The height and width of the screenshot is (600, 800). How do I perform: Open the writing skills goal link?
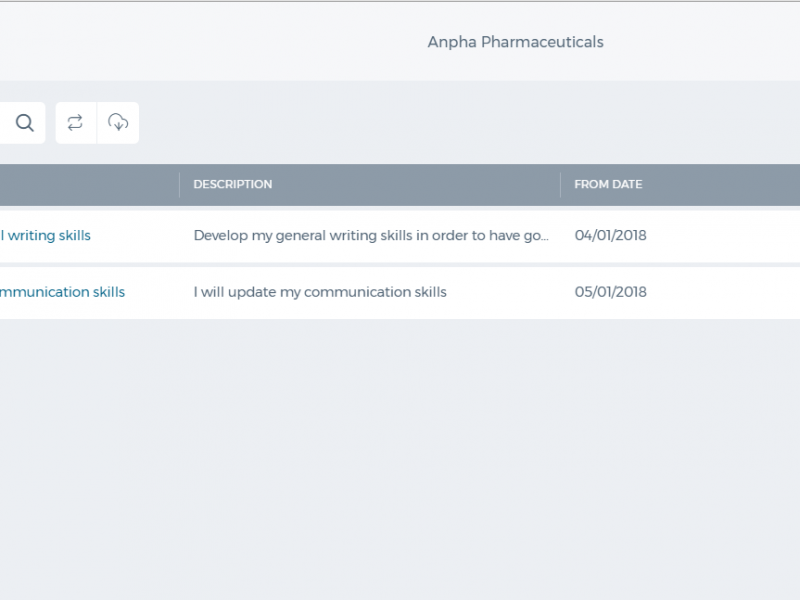45,235
